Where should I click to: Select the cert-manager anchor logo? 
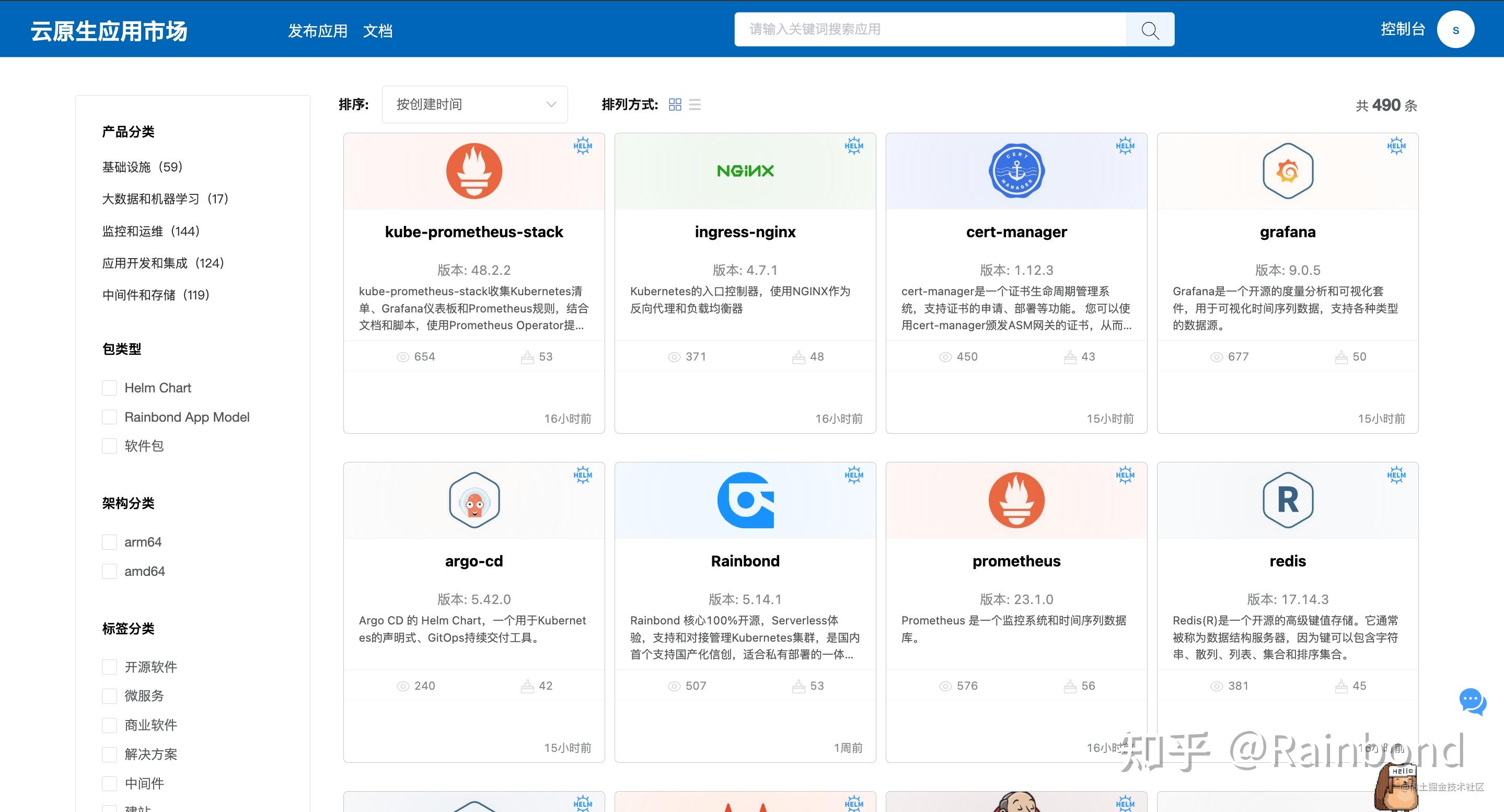point(1016,170)
